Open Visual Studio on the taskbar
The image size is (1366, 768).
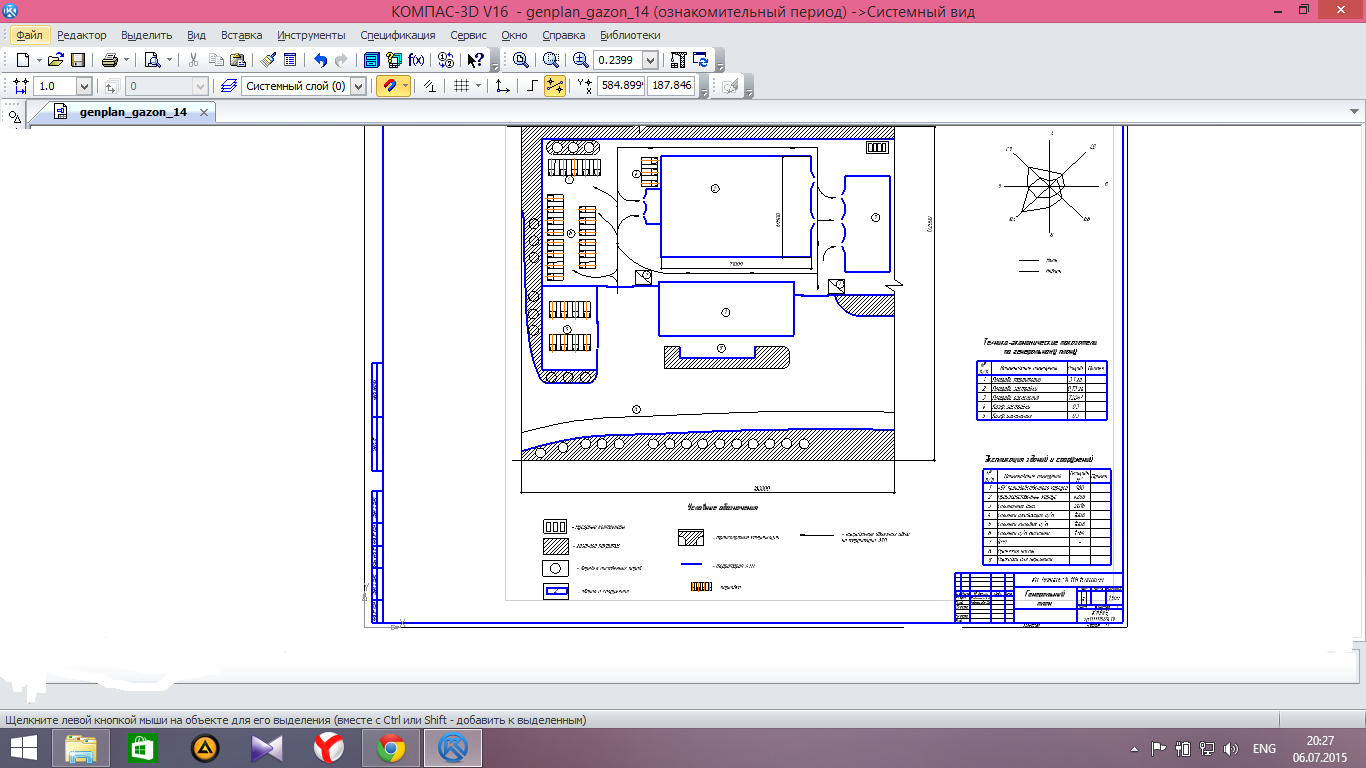click(267, 748)
